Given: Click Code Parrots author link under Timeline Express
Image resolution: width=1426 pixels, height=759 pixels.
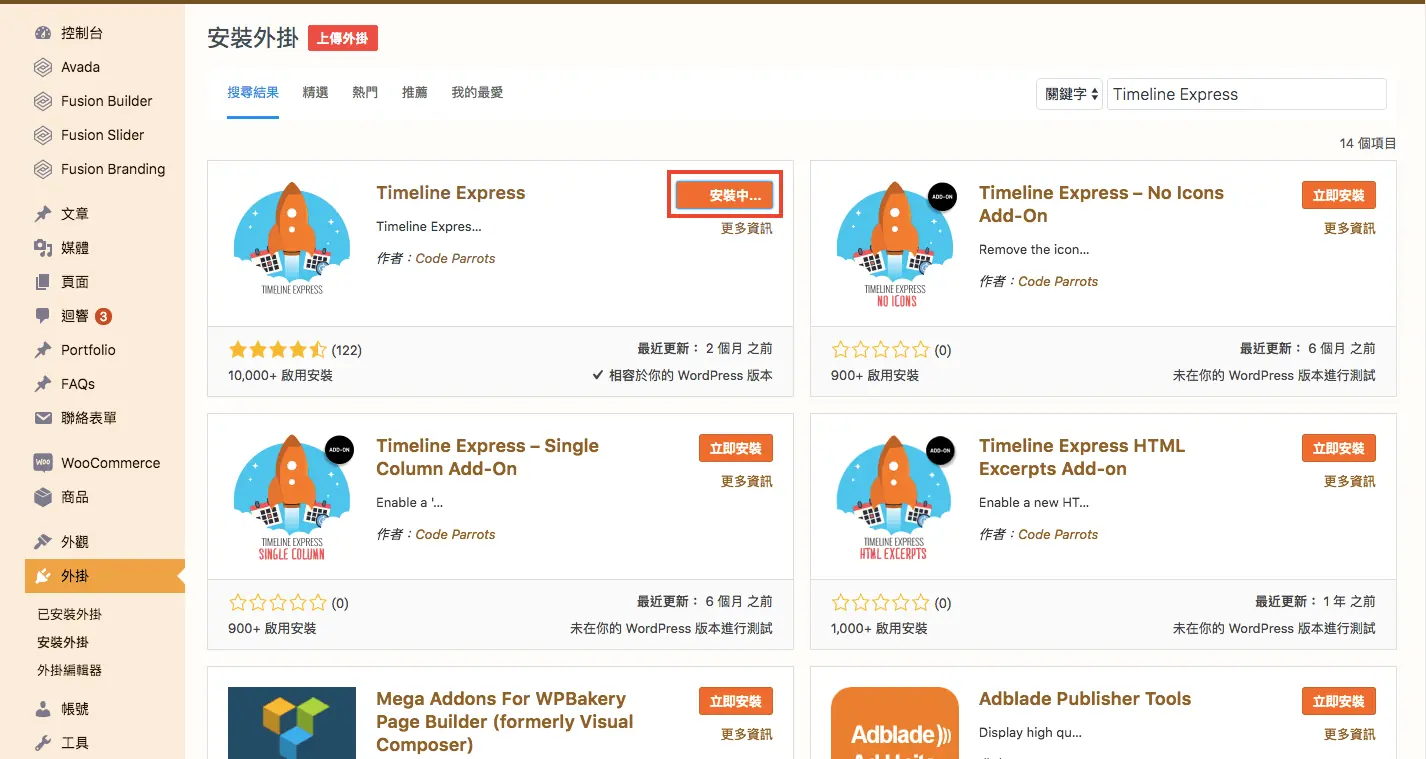Looking at the screenshot, I should (x=455, y=258).
